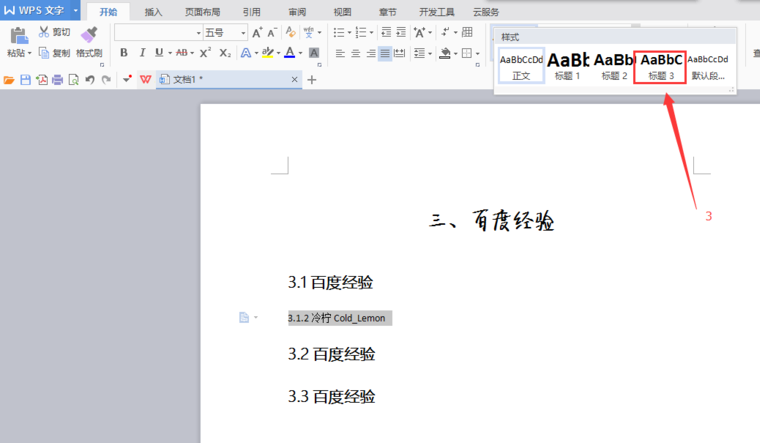Image resolution: width=760 pixels, height=443 pixels.
Task: Expand underline style dropdown arrow
Action: (x=170, y=53)
